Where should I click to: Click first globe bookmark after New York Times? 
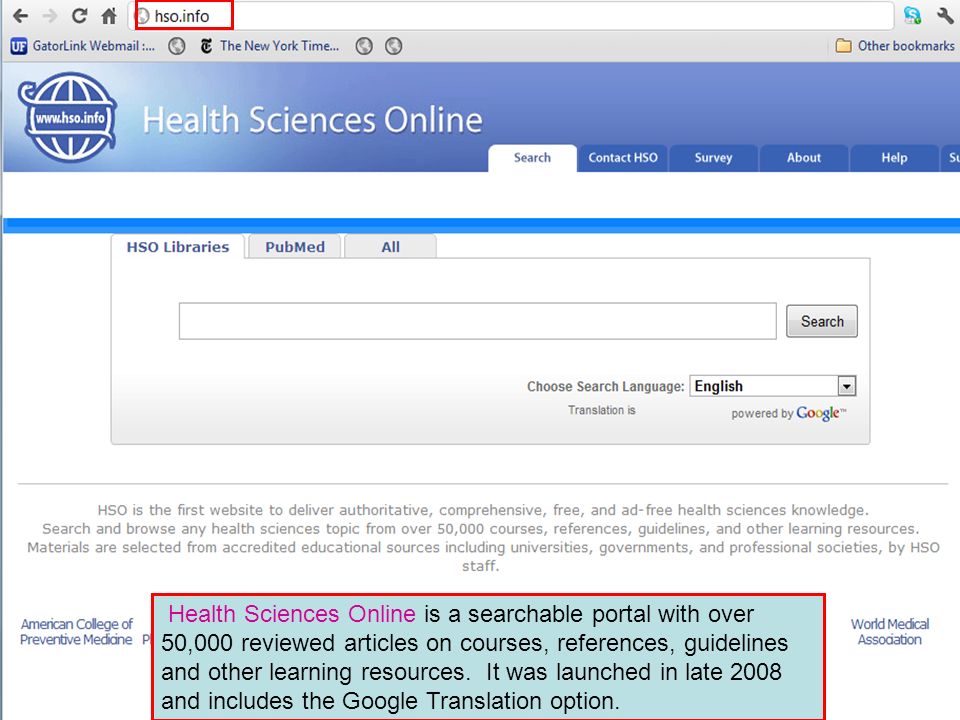pyautogui.click(x=364, y=46)
